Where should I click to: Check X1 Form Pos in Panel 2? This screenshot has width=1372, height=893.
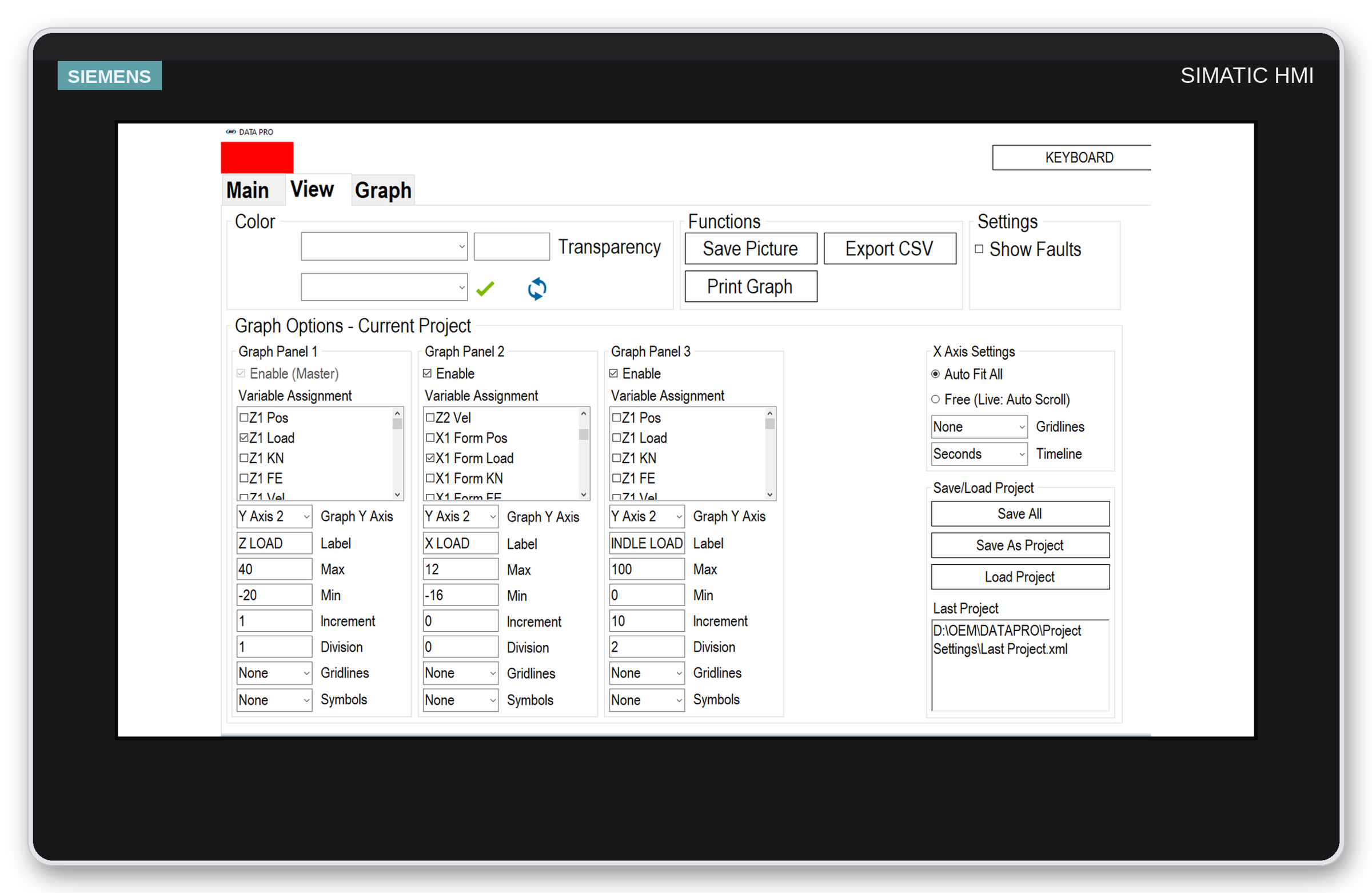coord(430,437)
